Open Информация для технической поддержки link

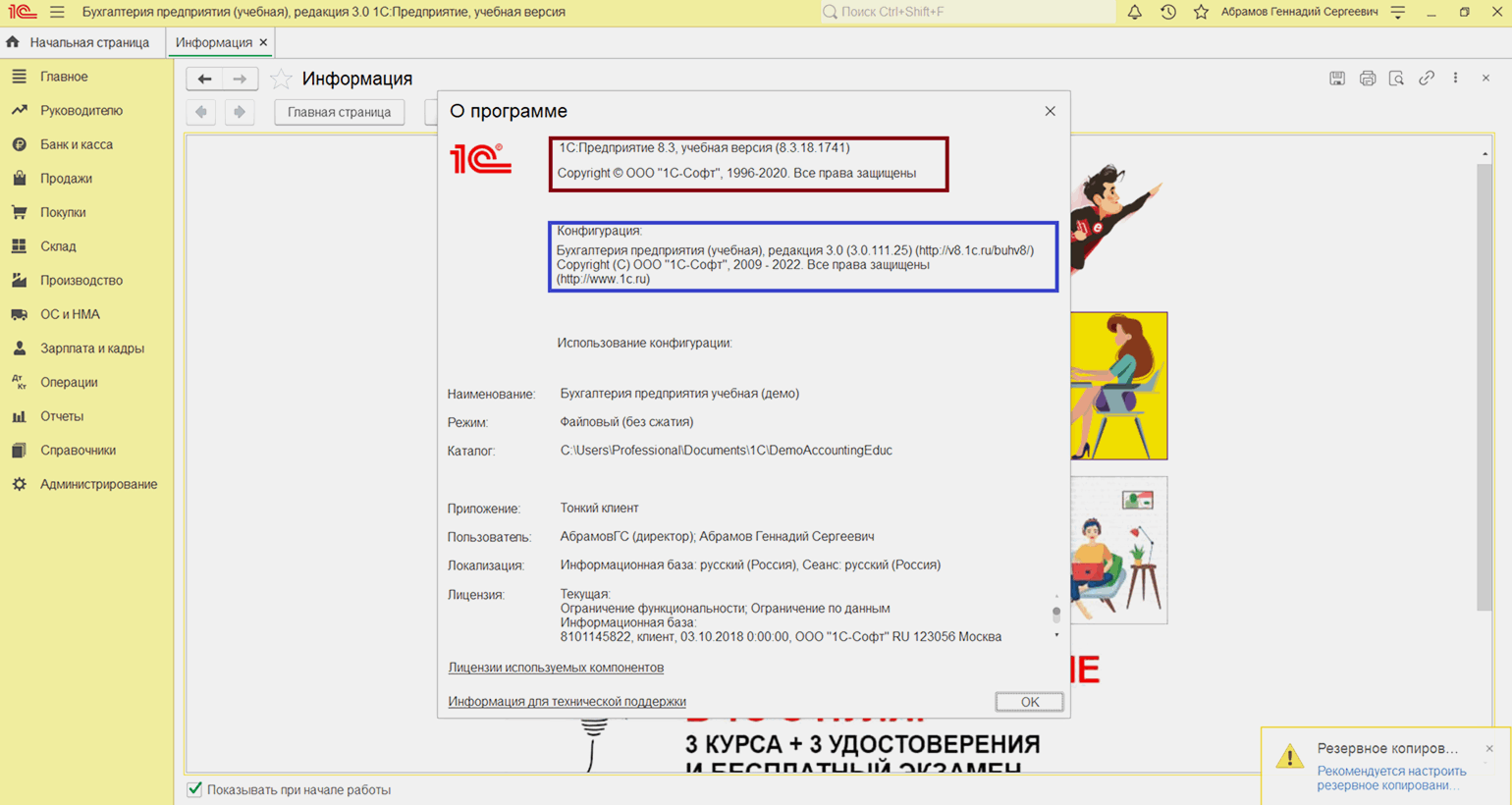[567, 702]
